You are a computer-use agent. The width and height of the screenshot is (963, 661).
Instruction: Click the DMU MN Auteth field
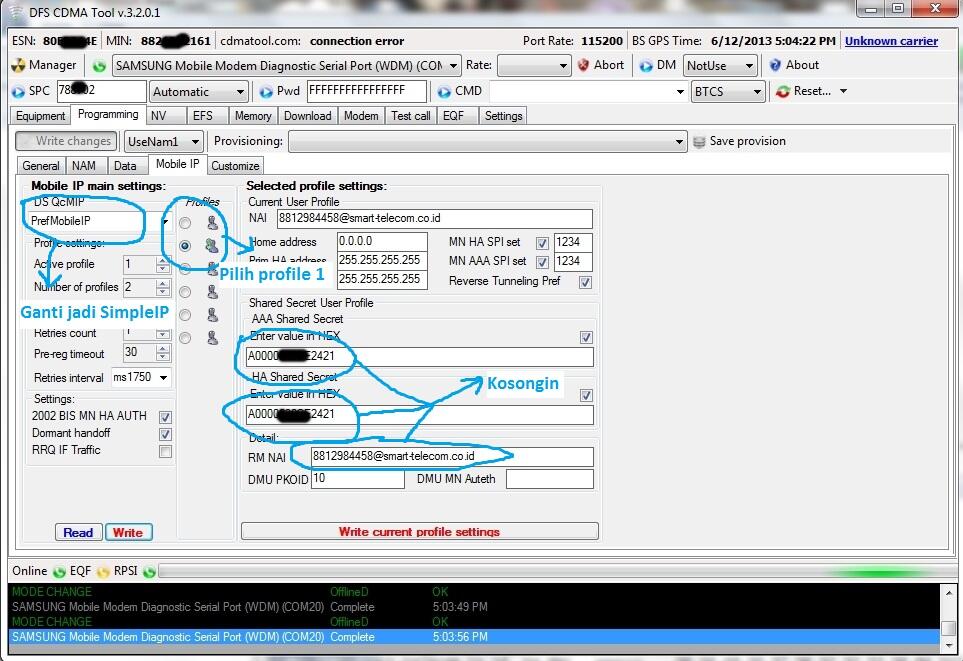(x=550, y=479)
